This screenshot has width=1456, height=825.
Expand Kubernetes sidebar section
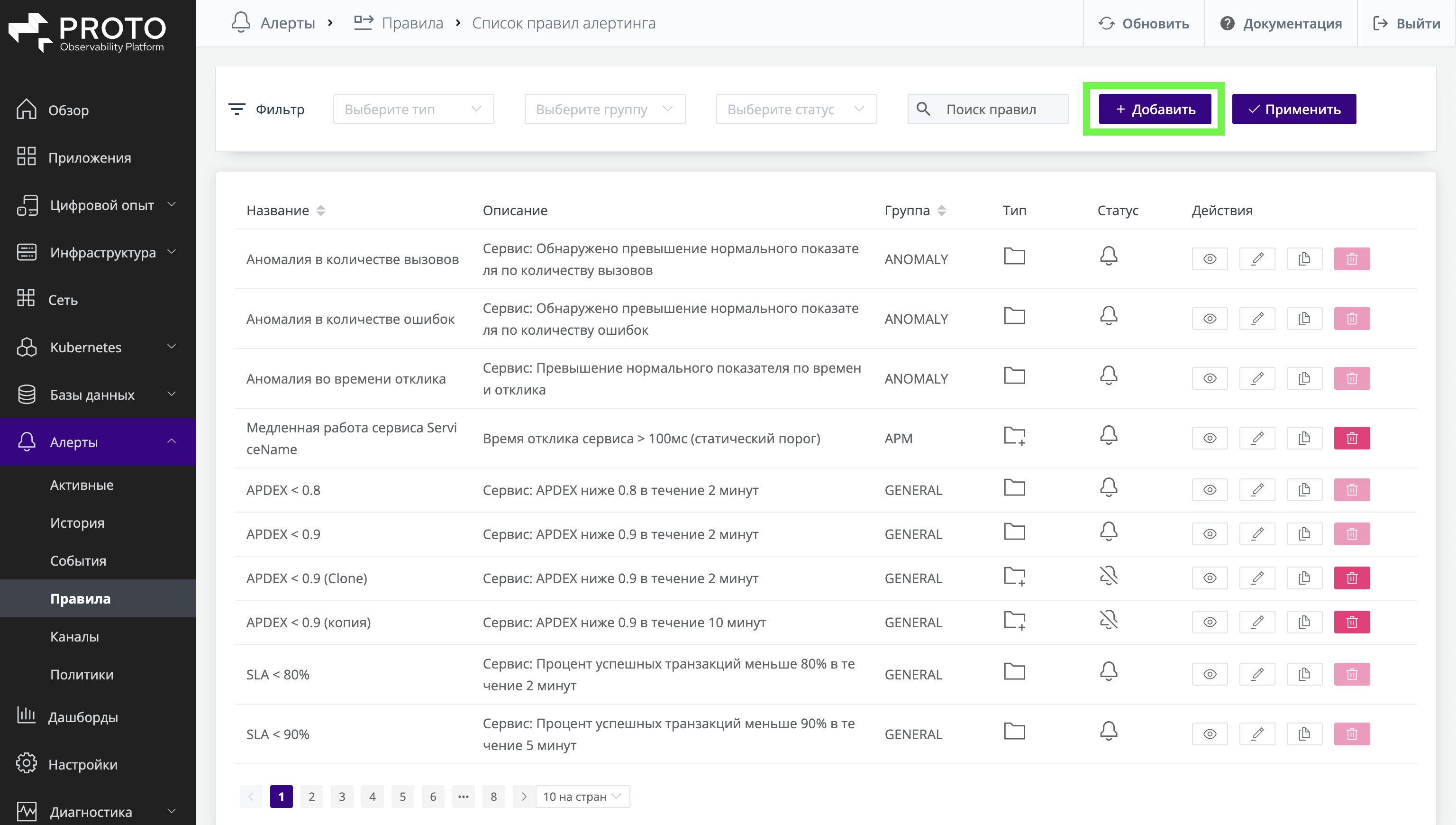click(99, 347)
